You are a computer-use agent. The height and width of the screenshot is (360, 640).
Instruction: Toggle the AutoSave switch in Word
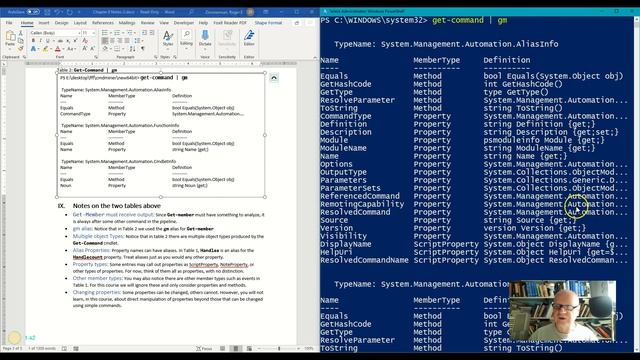(x=33, y=12)
